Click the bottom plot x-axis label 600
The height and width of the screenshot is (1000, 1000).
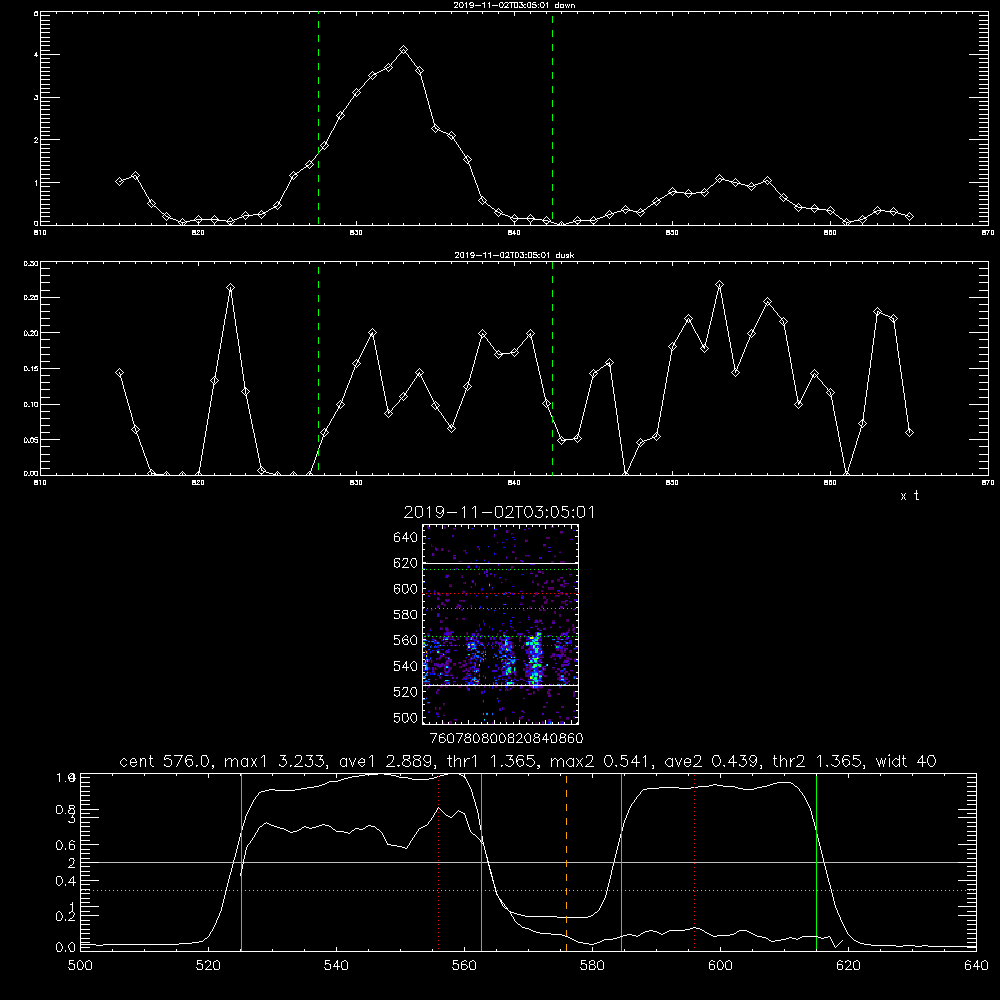tap(720, 966)
